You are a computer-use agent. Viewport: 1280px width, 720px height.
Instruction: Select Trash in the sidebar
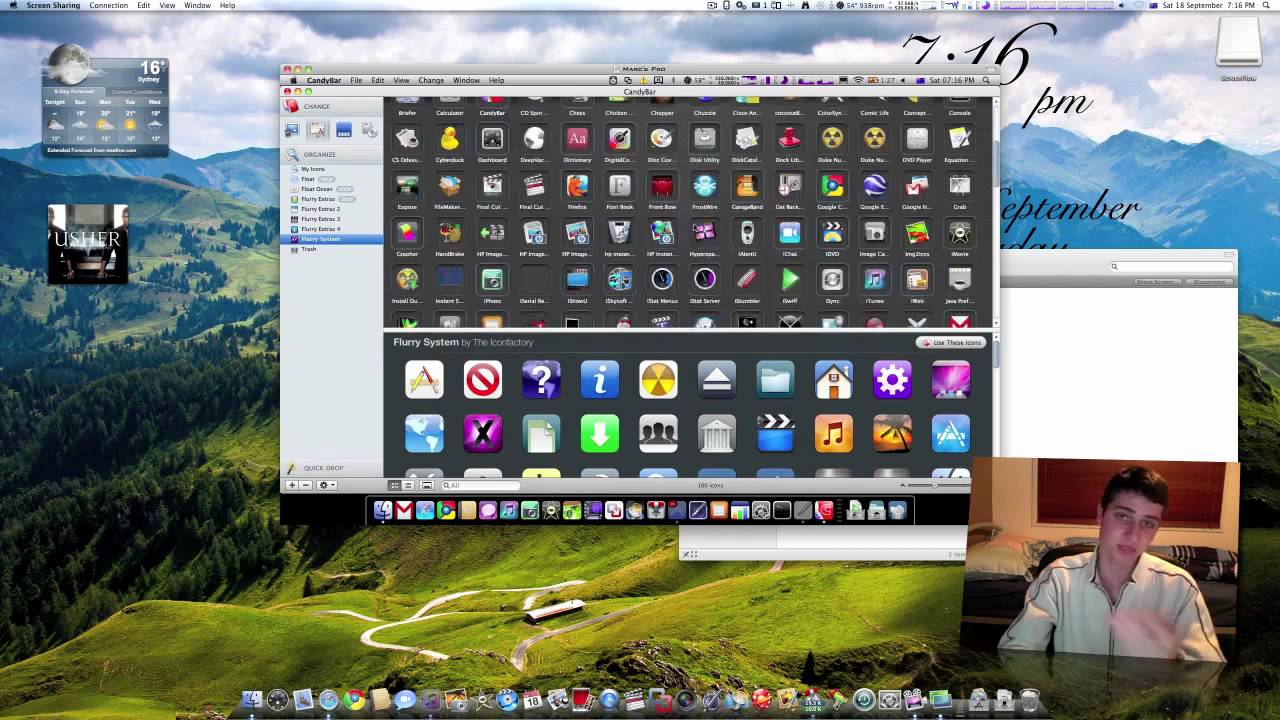coord(309,249)
